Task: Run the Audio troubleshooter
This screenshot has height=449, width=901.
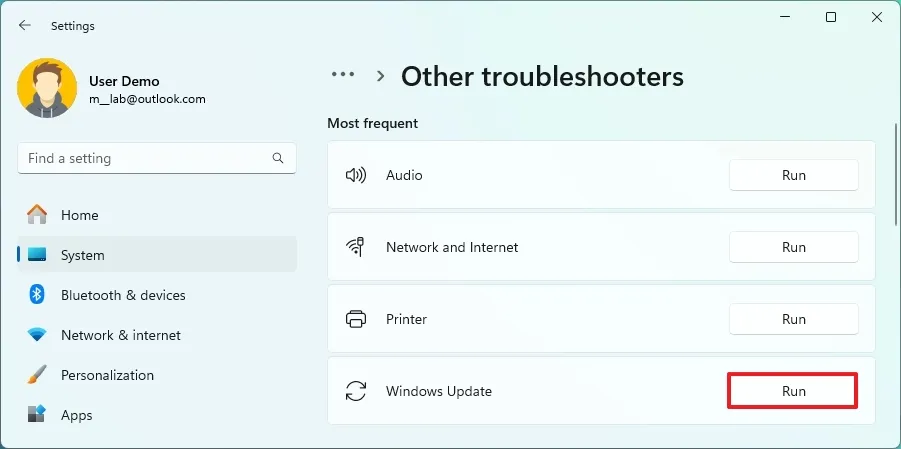Action: pos(794,175)
